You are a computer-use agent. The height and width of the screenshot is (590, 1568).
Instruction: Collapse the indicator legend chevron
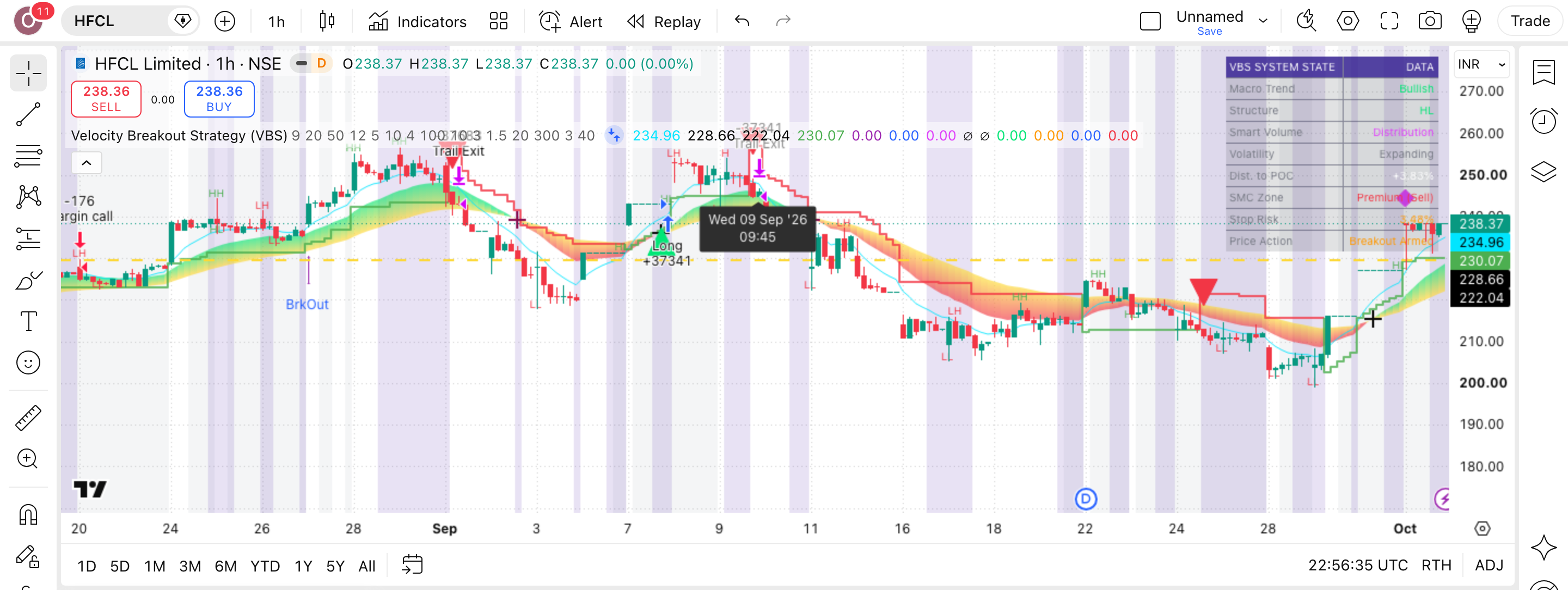pyautogui.click(x=87, y=163)
